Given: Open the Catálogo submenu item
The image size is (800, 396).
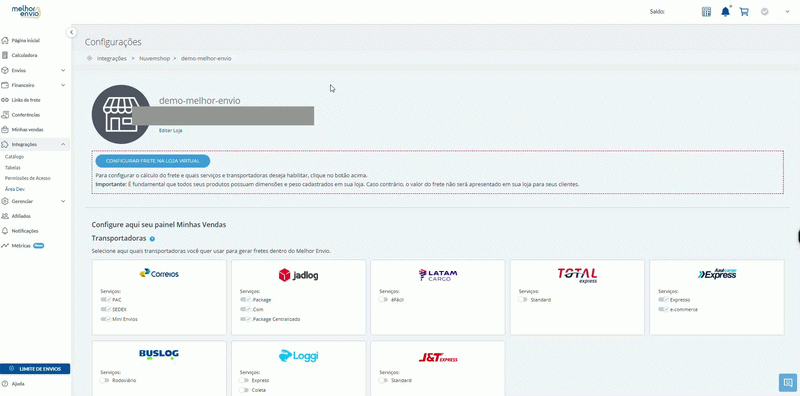Looking at the screenshot, I should pos(14,157).
